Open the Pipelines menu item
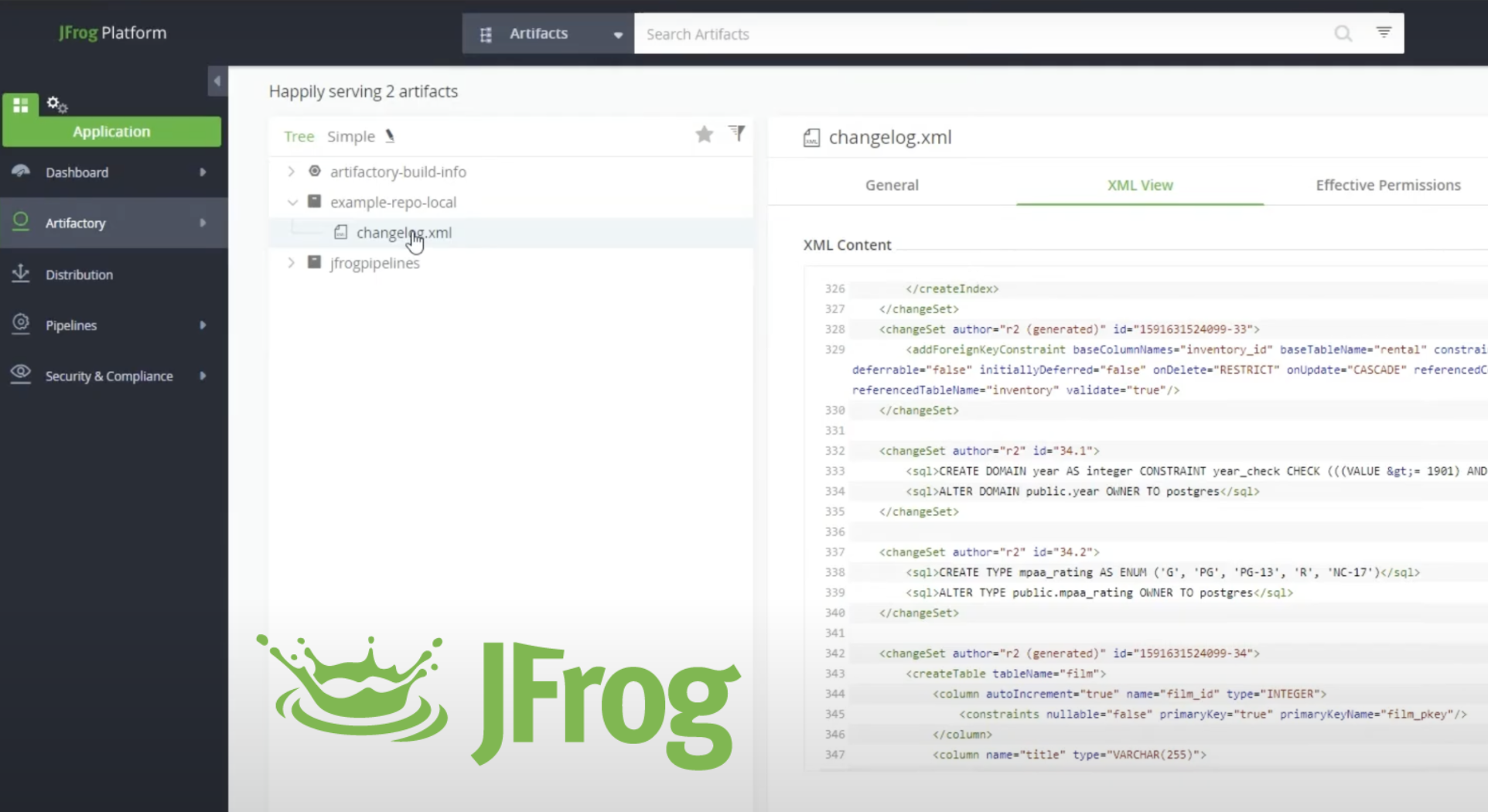Viewport: 1488px width, 812px height. point(114,325)
